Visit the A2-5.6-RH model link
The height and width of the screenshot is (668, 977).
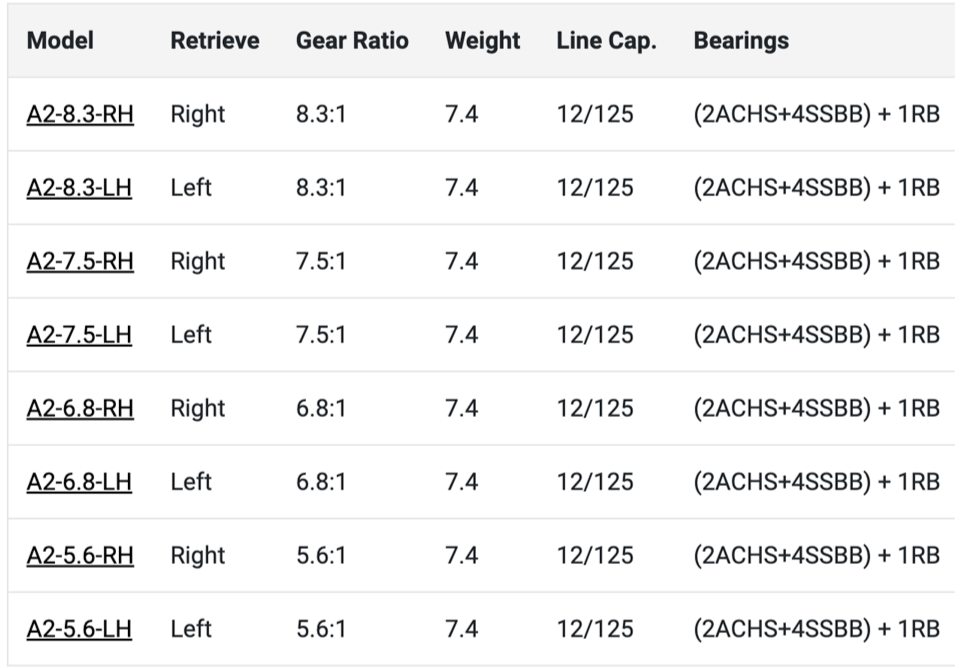pyautogui.click(x=80, y=555)
